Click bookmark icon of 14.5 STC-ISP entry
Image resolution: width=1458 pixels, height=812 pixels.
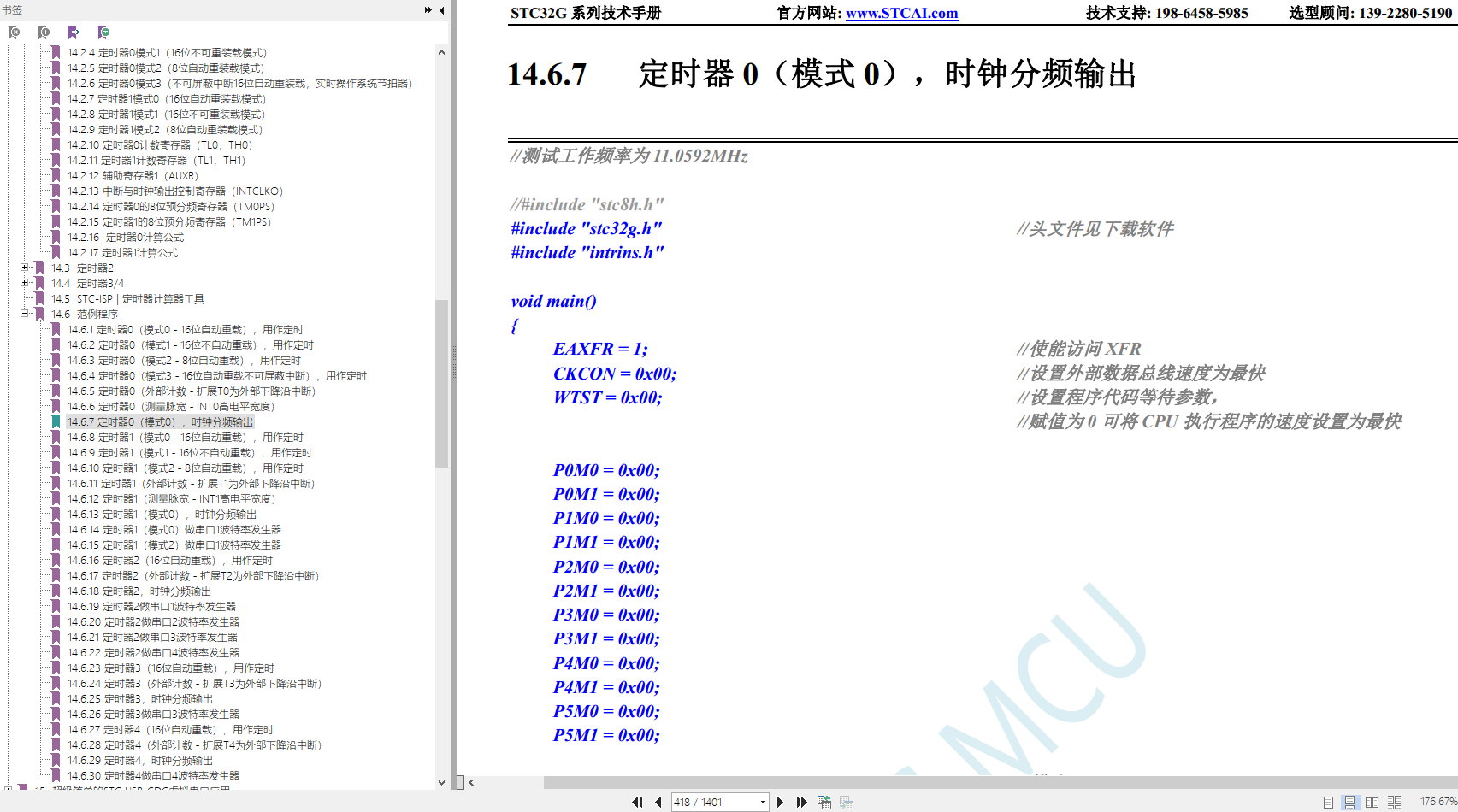coord(39,298)
